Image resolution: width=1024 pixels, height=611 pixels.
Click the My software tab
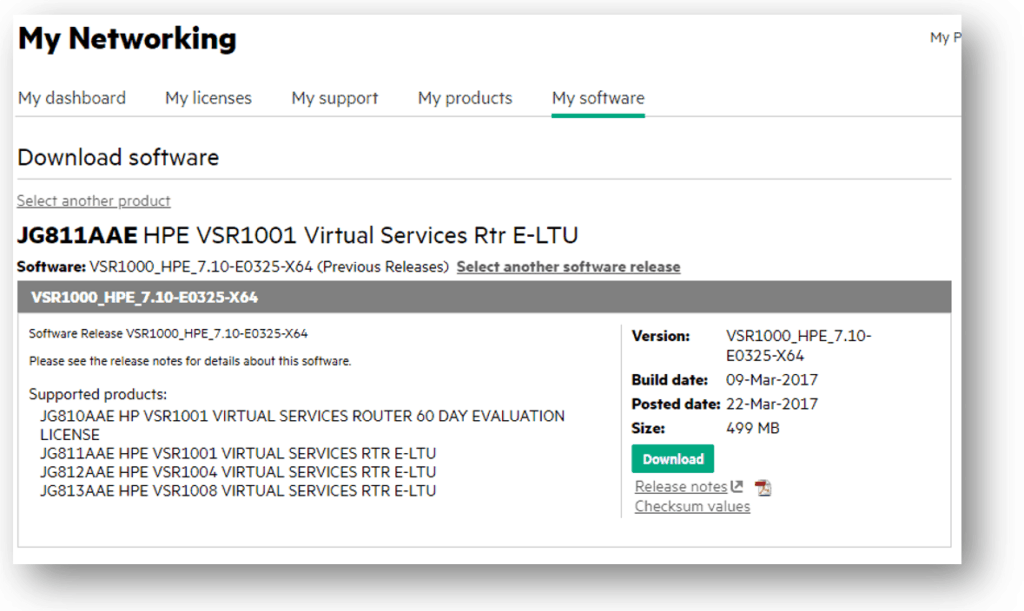pos(598,98)
